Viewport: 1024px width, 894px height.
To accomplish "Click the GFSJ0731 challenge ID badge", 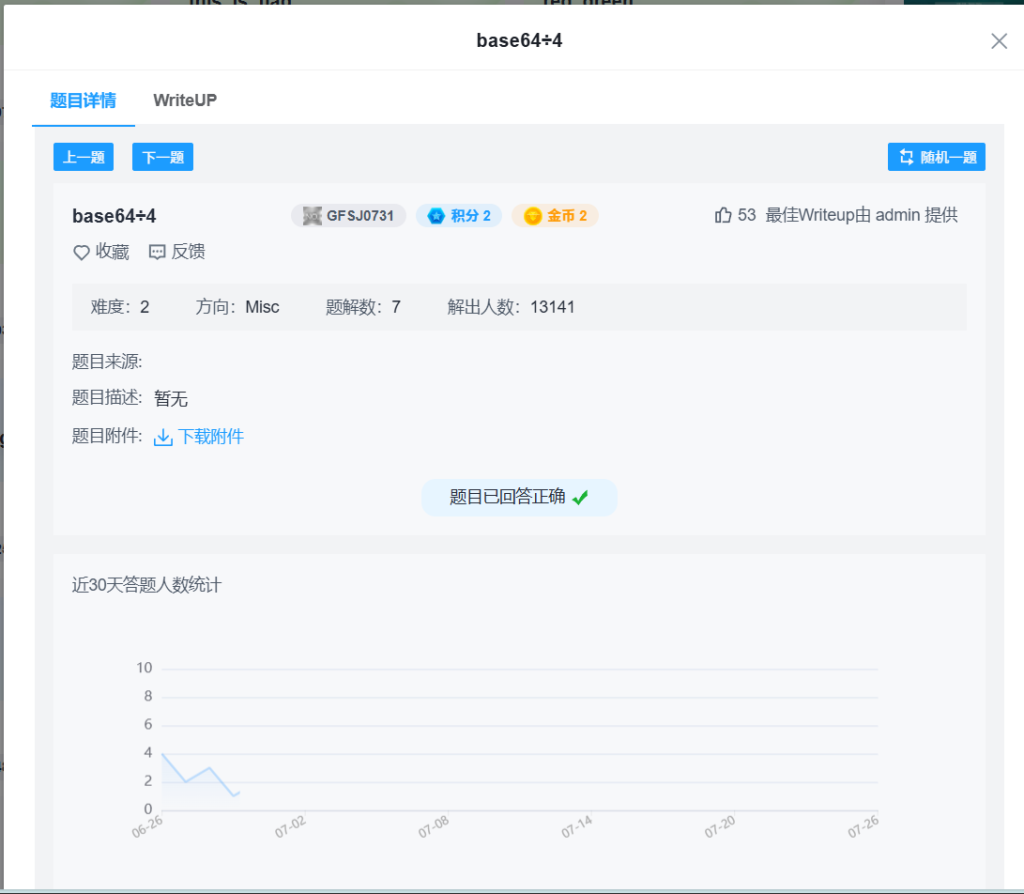I will pos(348,216).
